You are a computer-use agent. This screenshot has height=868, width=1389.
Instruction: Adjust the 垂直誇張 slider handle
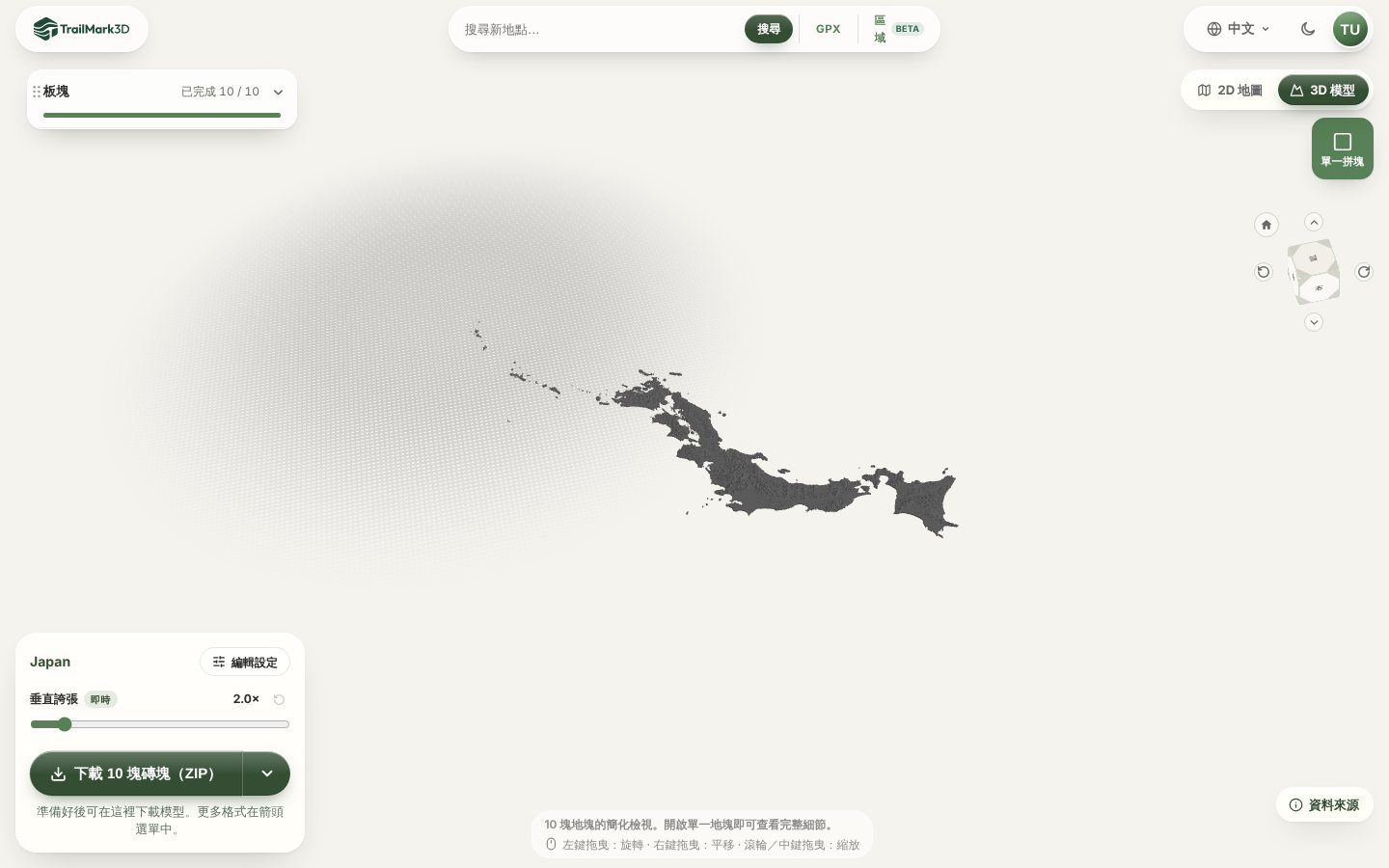tap(65, 724)
